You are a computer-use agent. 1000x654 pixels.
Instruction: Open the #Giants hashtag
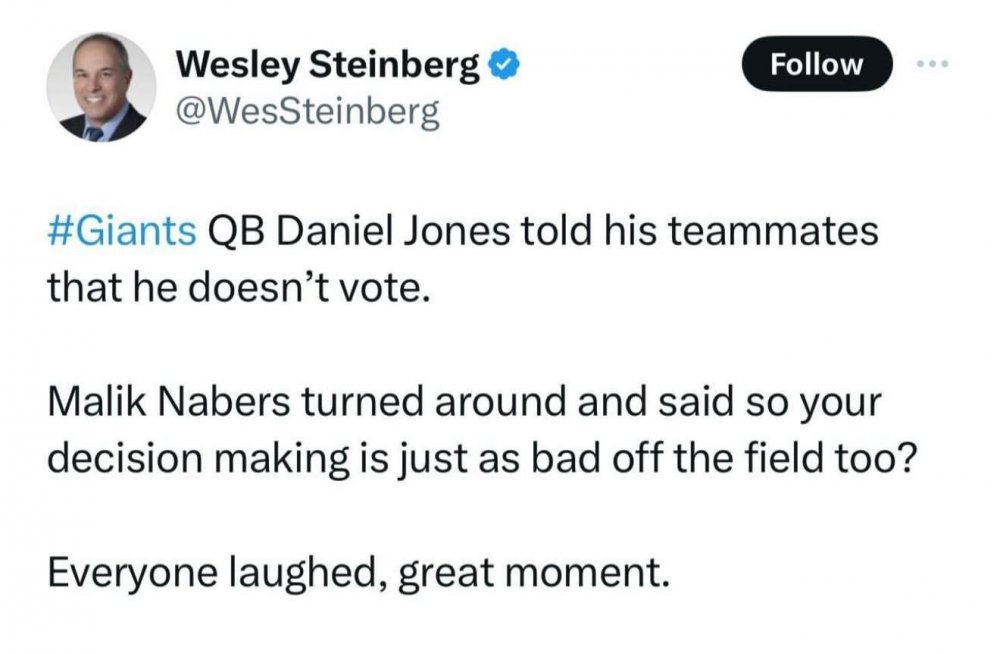pos(122,232)
